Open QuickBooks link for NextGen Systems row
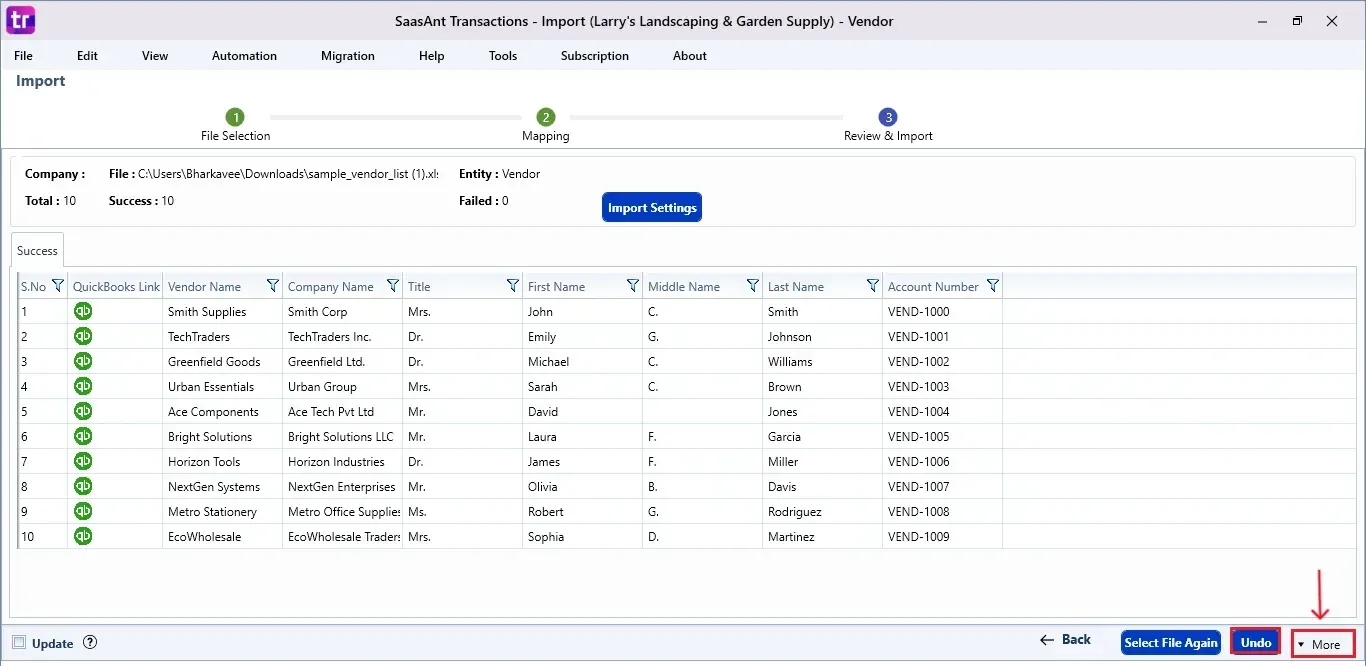 click(x=83, y=486)
